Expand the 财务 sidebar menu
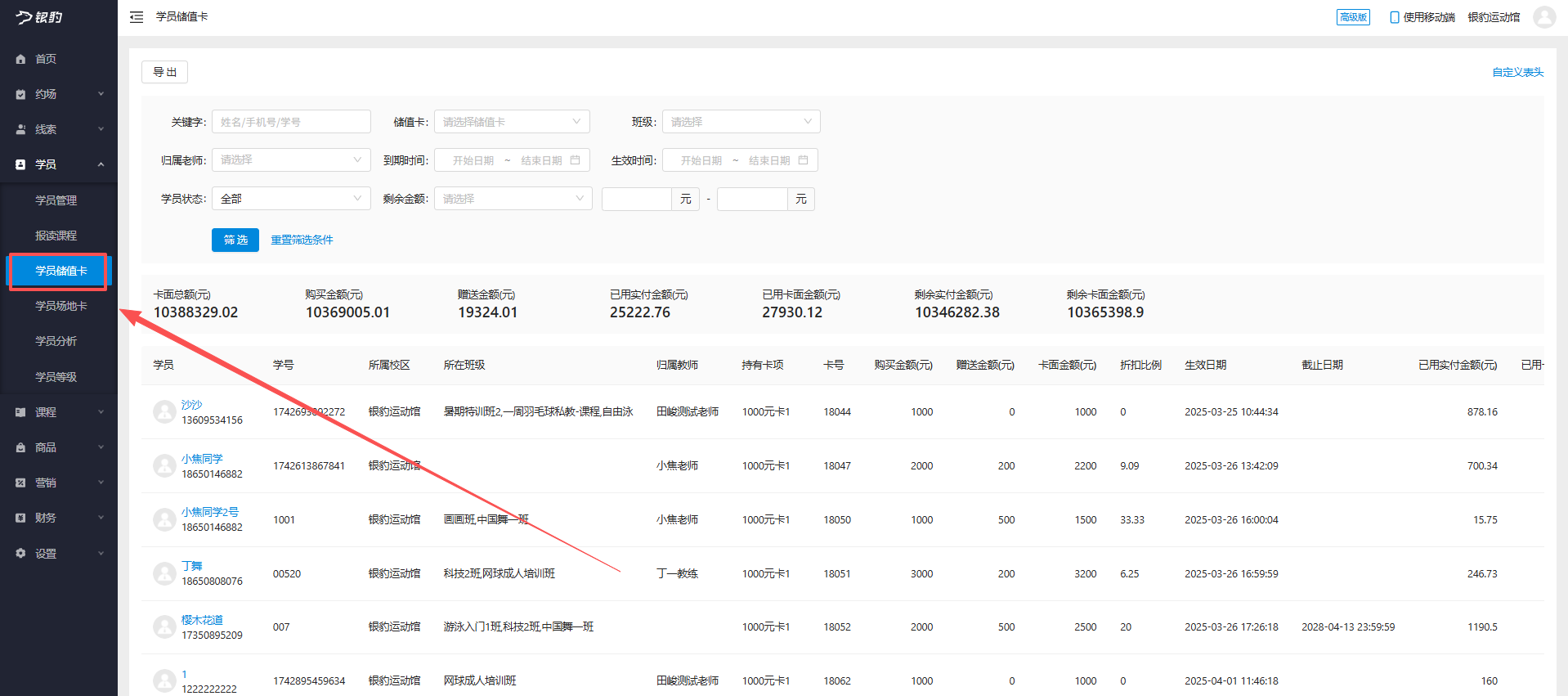This screenshot has width=1568, height=696. [59, 518]
